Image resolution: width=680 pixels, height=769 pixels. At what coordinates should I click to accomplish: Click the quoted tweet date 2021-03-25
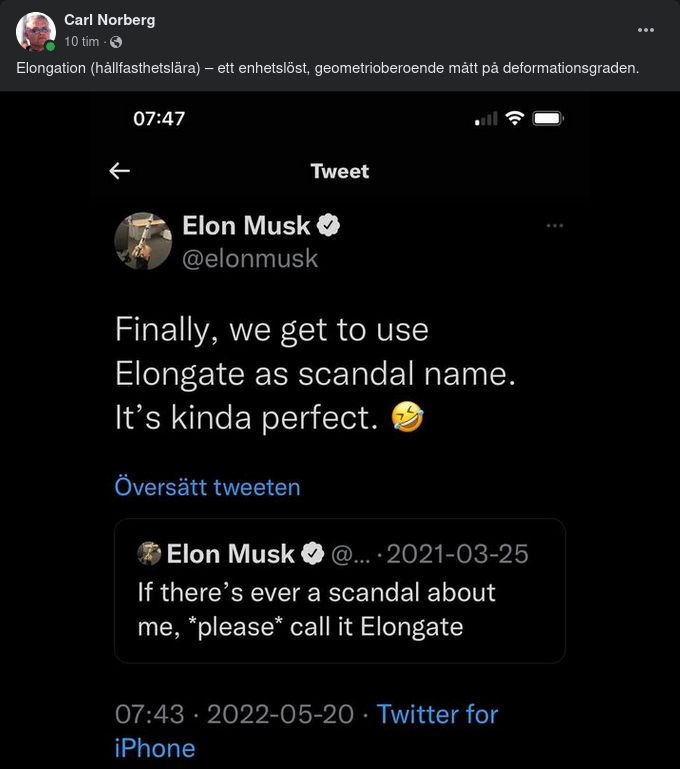coord(457,553)
